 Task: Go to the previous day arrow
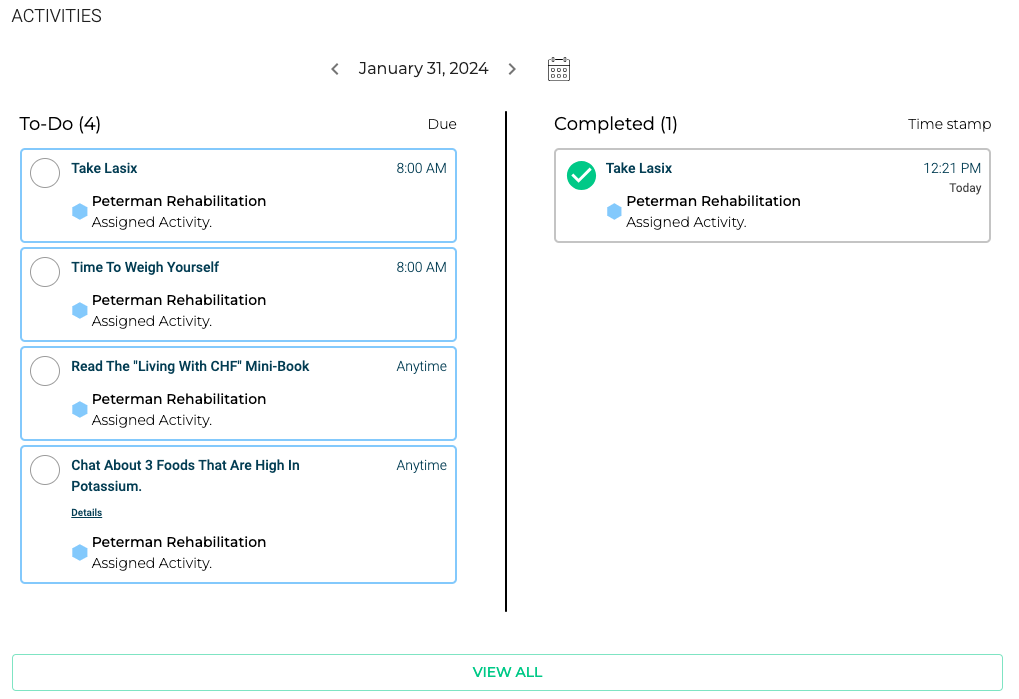point(335,69)
